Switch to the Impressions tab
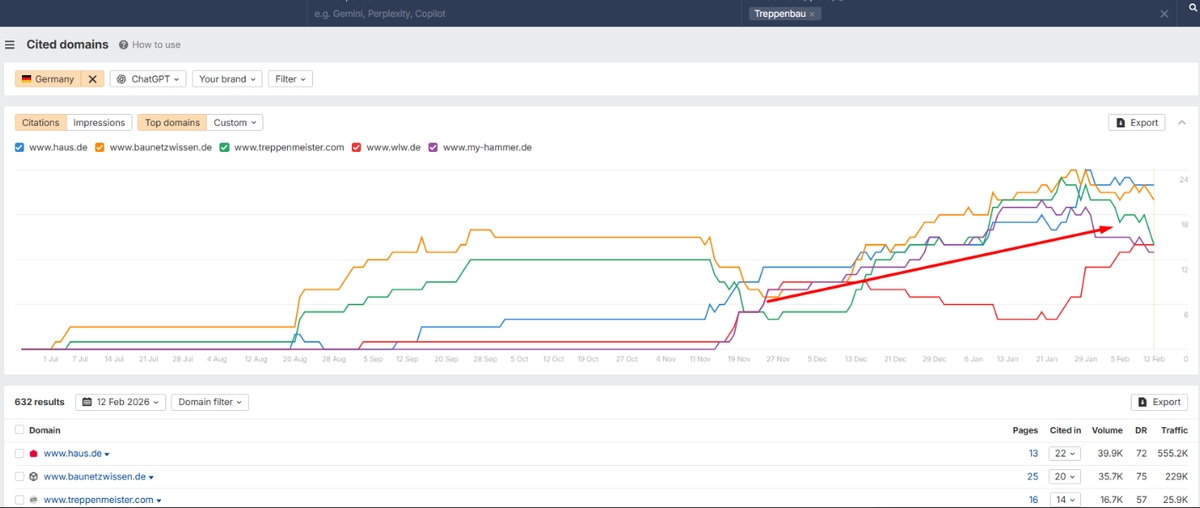The image size is (1200, 508). pyautogui.click(x=100, y=123)
